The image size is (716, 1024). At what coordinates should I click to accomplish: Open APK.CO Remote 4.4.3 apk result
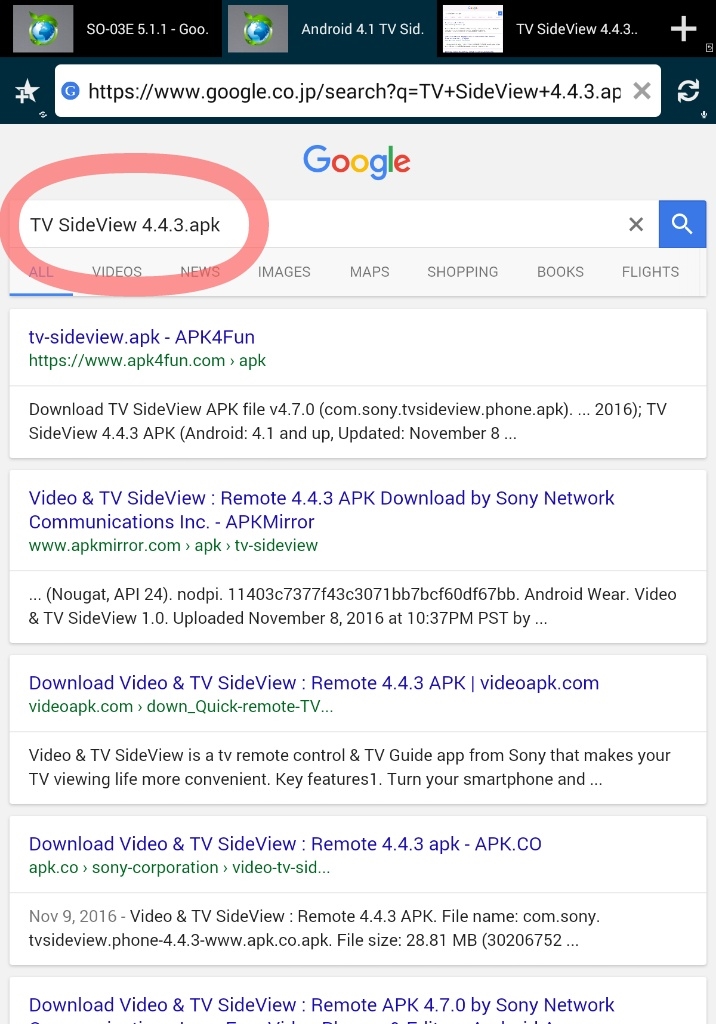point(285,844)
